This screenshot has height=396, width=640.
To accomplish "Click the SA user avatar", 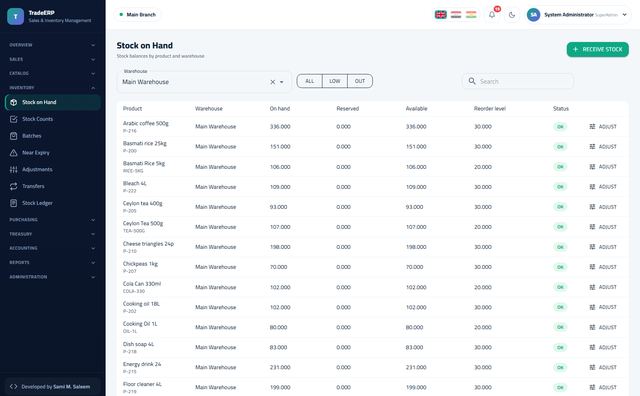I will click(533, 15).
